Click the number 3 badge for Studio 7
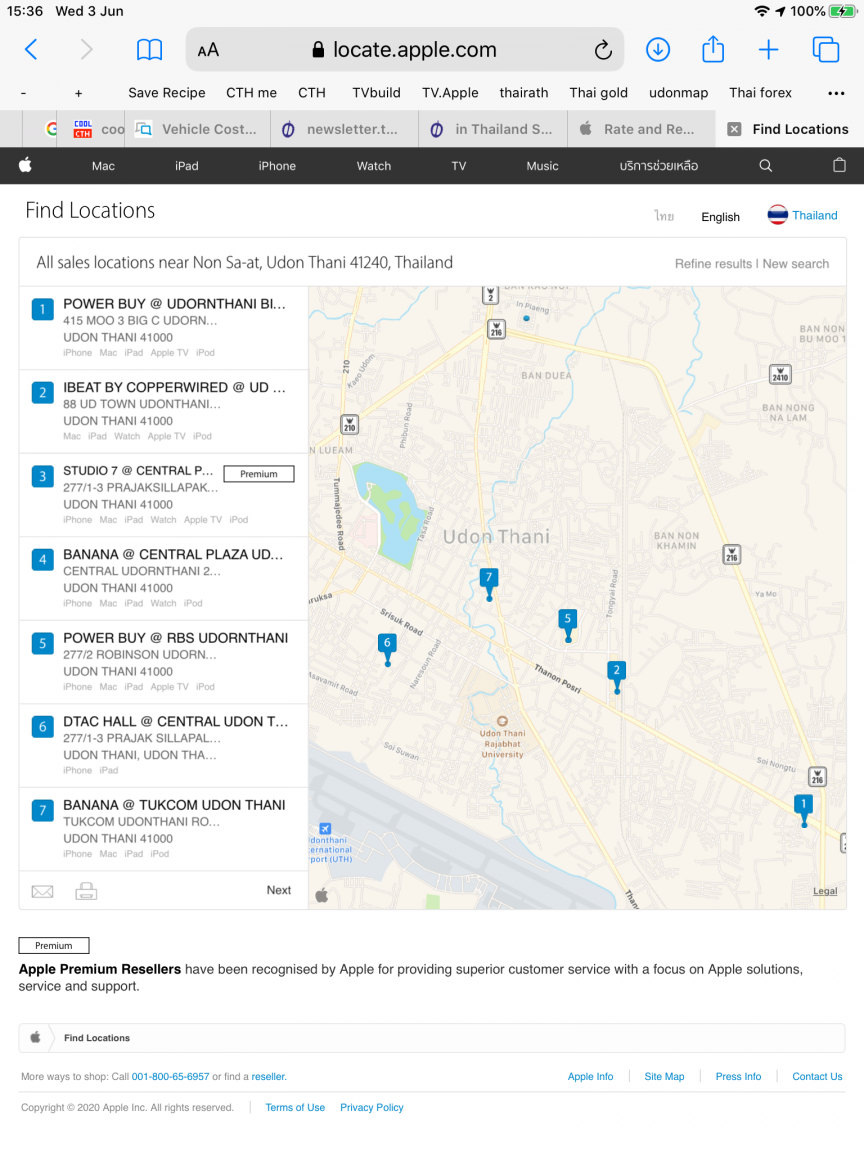Image resolution: width=864 pixels, height=1152 pixels. coord(43,476)
